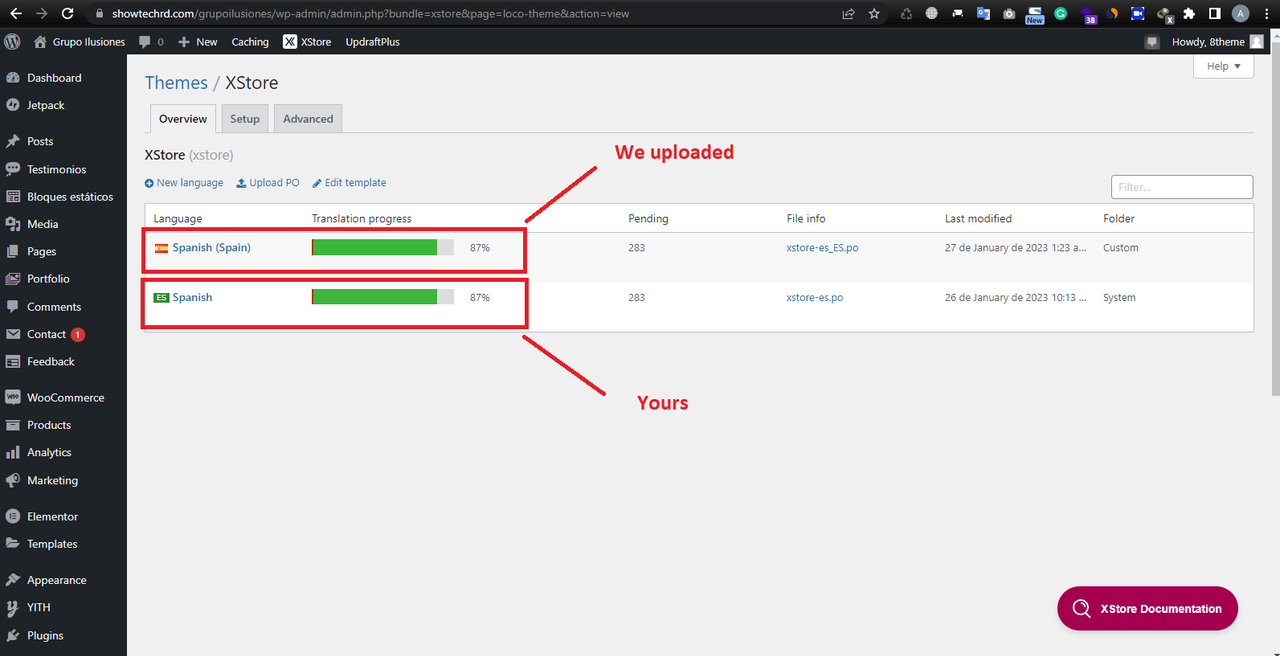Click the Spanish system row progress bar
This screenshot has height=656, width=1280.
383,297
